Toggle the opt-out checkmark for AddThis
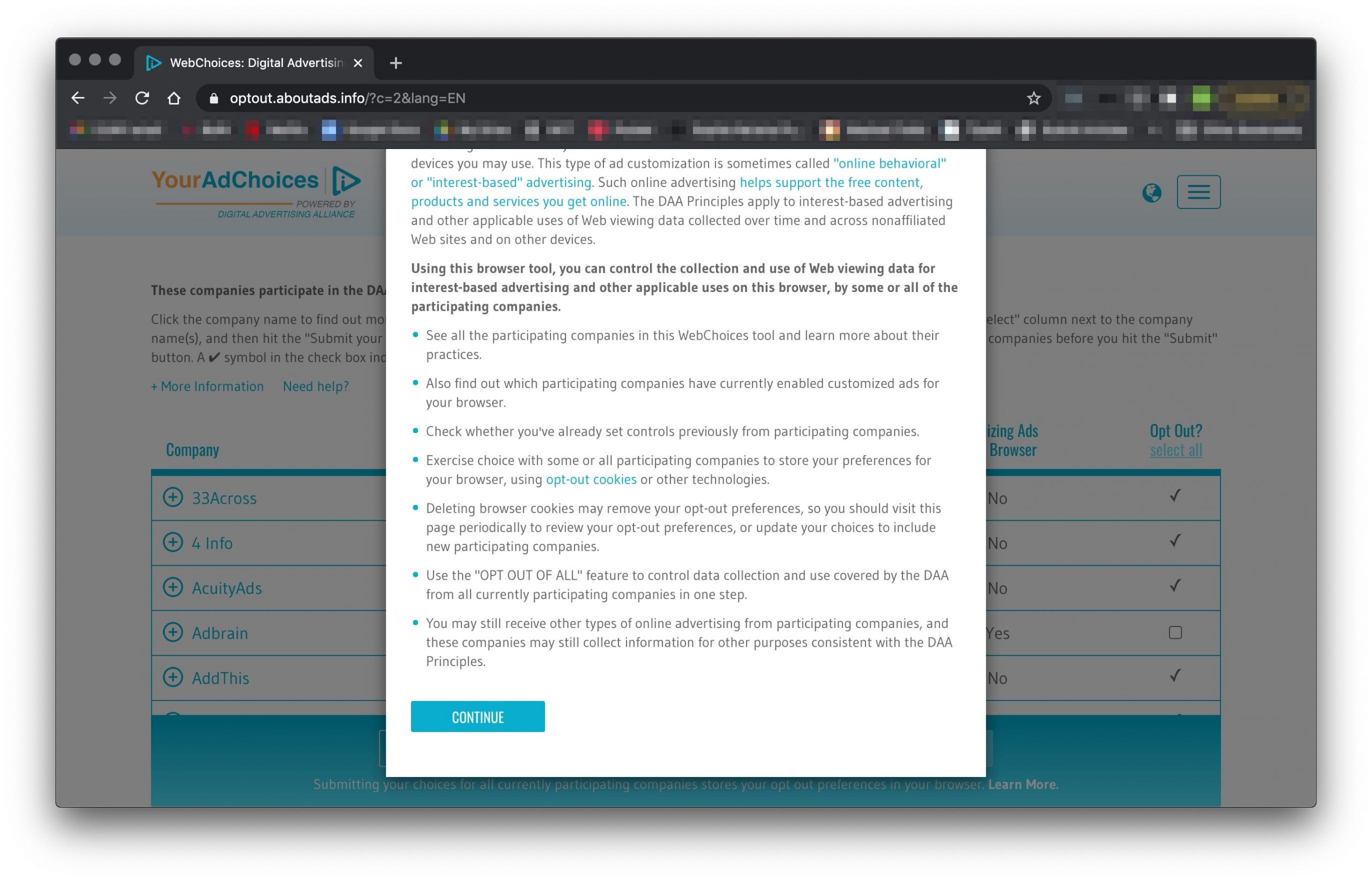This screenshot has height=881, width=1372. tap(1176, 677)
